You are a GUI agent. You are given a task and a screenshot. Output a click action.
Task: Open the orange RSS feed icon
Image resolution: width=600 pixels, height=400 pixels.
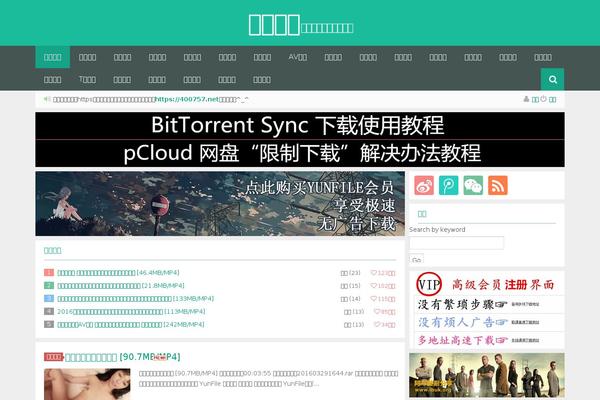[x=497, y=186]
